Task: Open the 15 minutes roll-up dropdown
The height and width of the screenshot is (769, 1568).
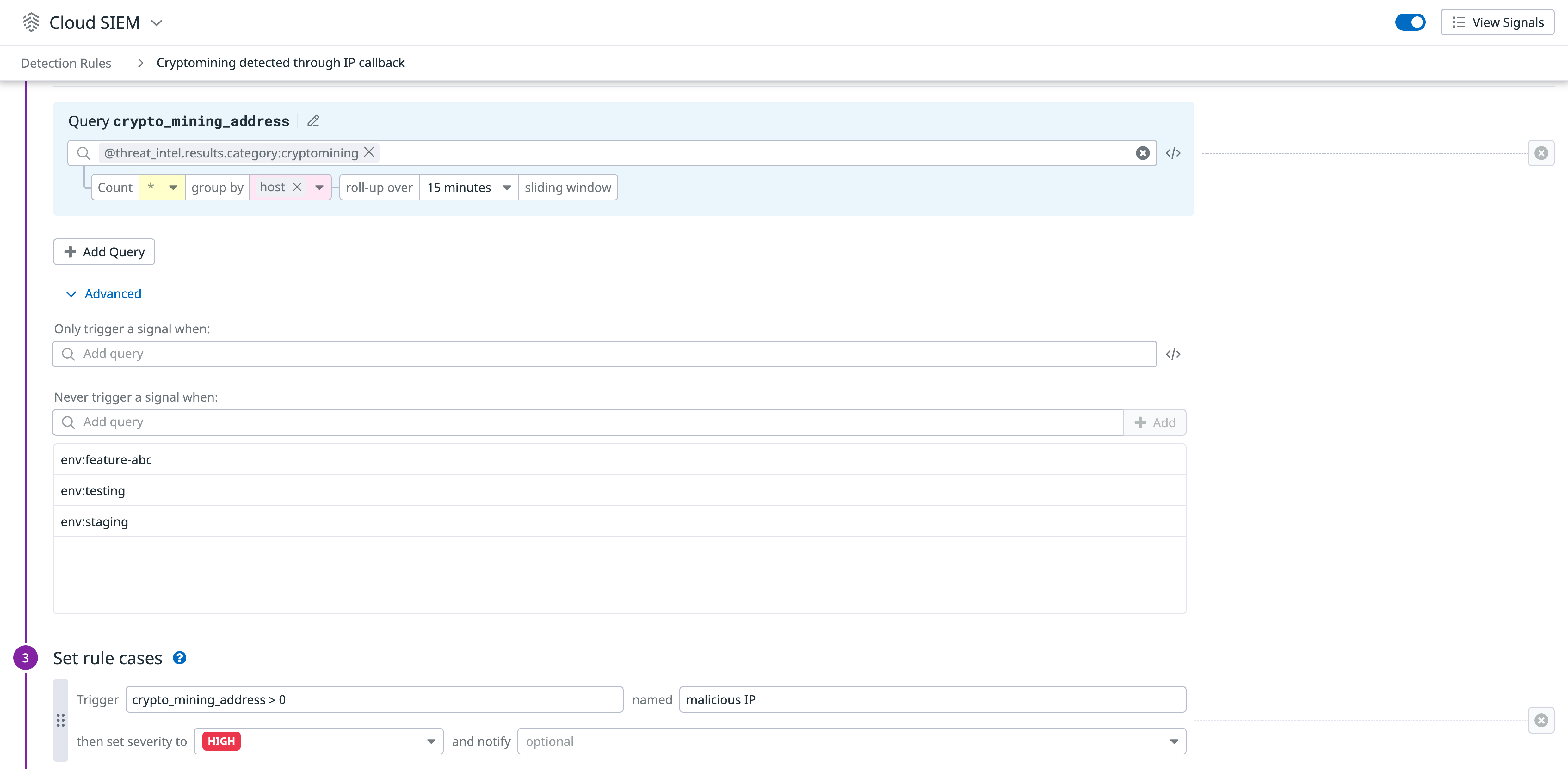Action: [506, 188]
